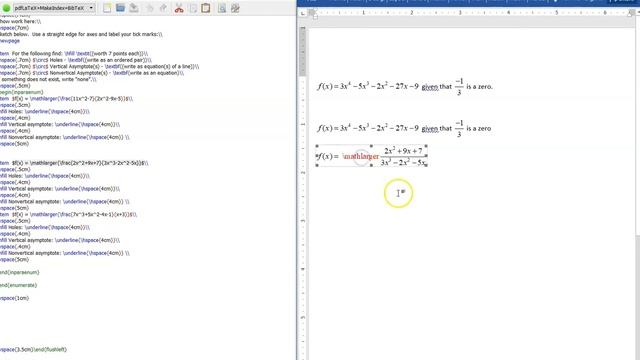Click the Holes line with 'write as an ordered pair'

point(76,60)
